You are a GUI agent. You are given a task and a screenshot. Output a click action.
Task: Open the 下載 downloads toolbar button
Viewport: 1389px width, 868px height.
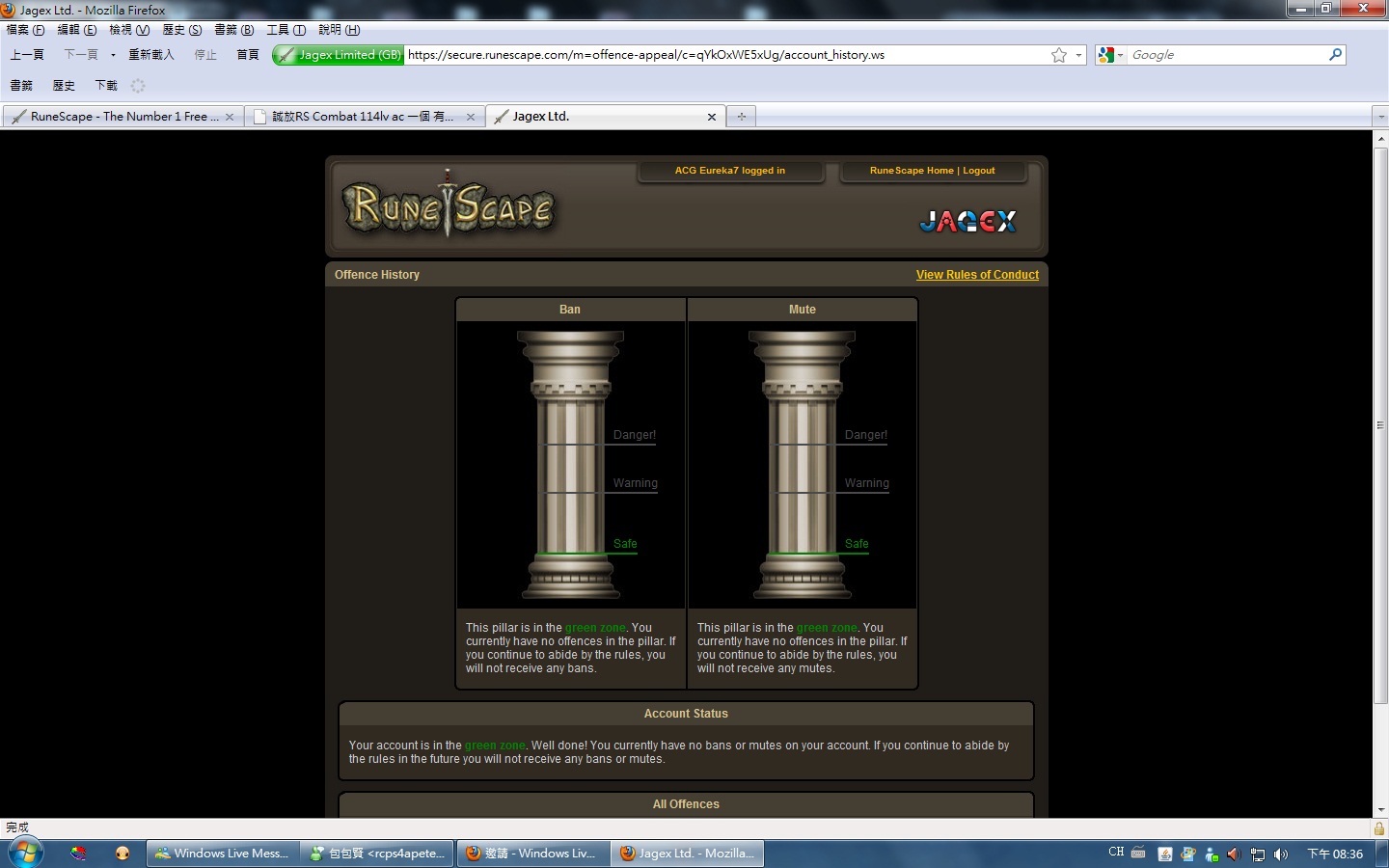[106, 86]
